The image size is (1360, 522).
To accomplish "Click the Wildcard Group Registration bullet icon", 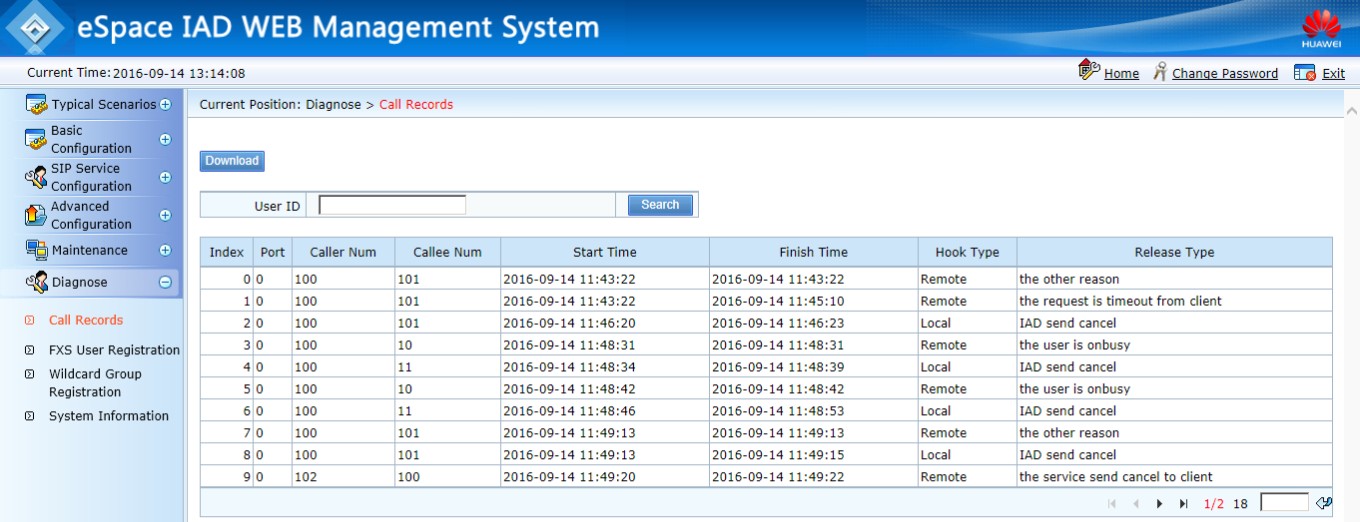I will point(29,374).
